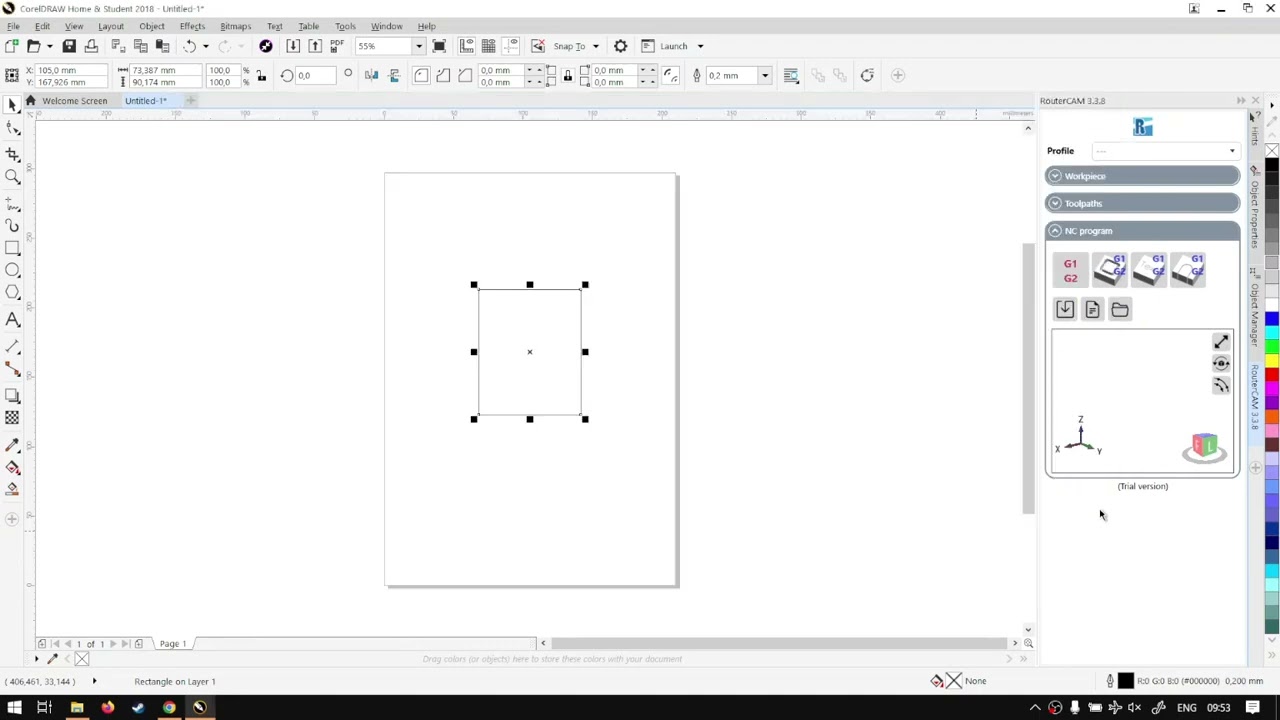Open the File menu
This screenshot has height=720, width=1280.
(13, 26)
